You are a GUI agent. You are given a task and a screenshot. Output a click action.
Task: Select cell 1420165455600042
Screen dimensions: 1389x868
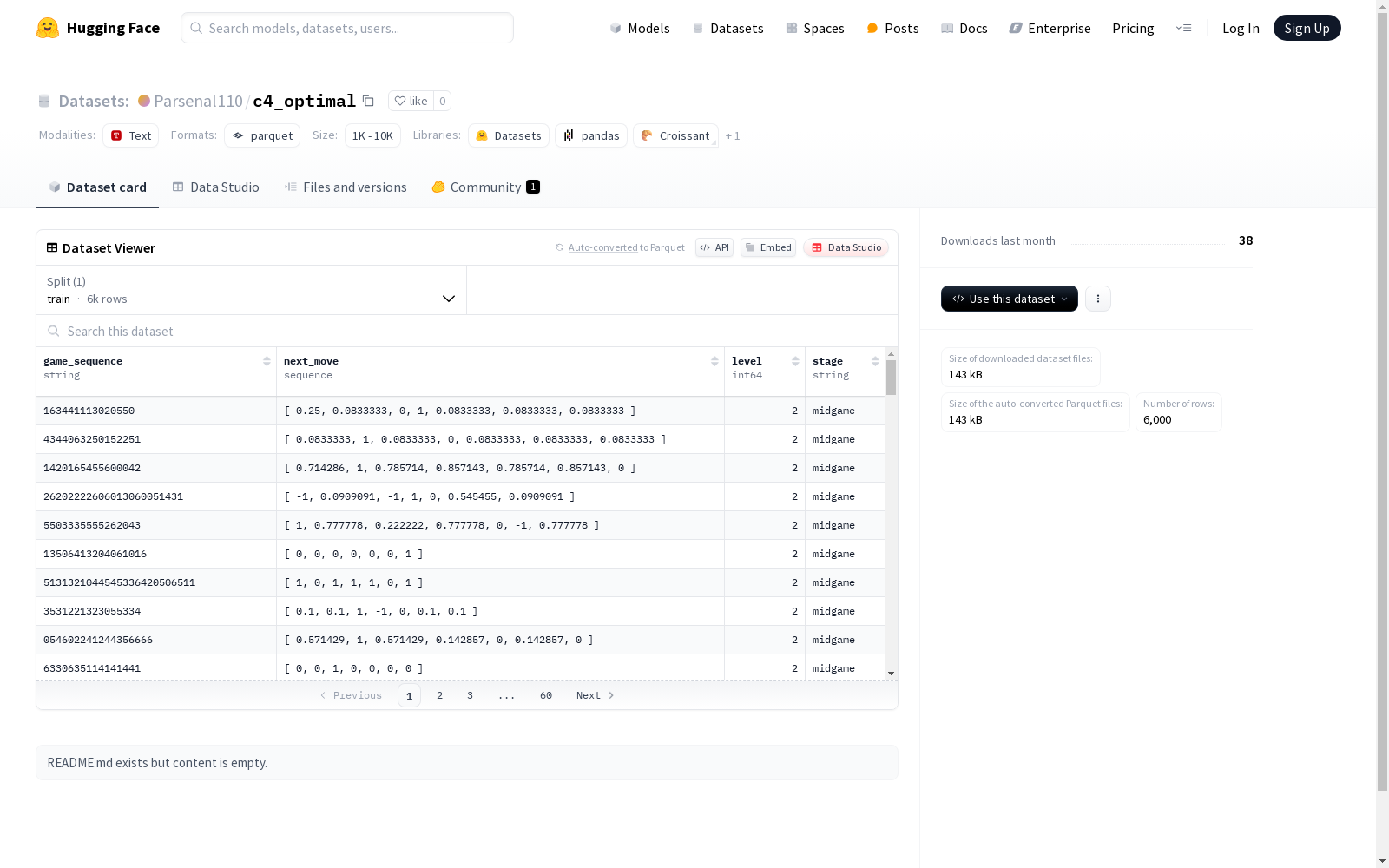pos(156,468)
